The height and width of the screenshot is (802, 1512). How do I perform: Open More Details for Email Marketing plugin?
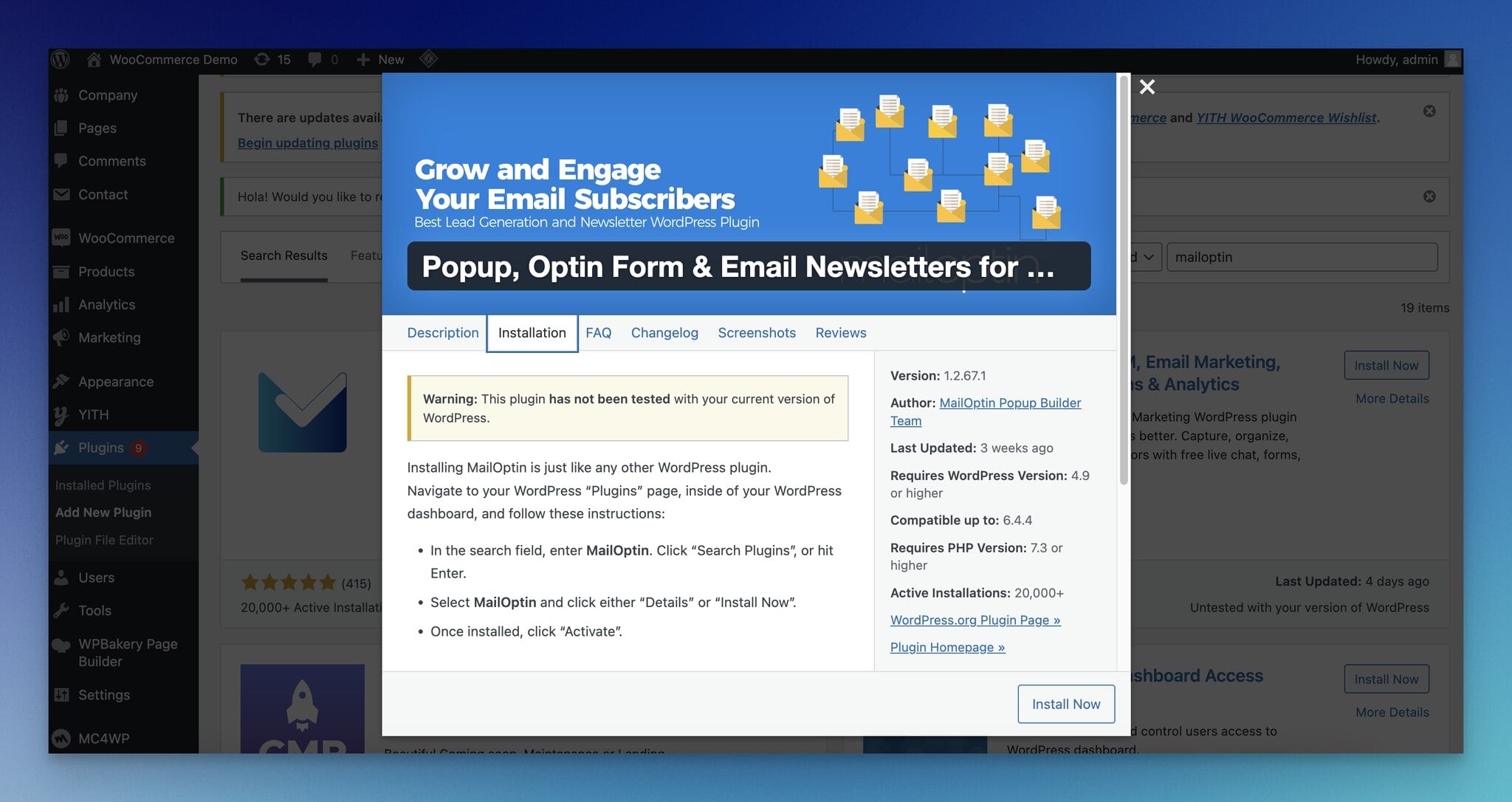[1392, 398]
